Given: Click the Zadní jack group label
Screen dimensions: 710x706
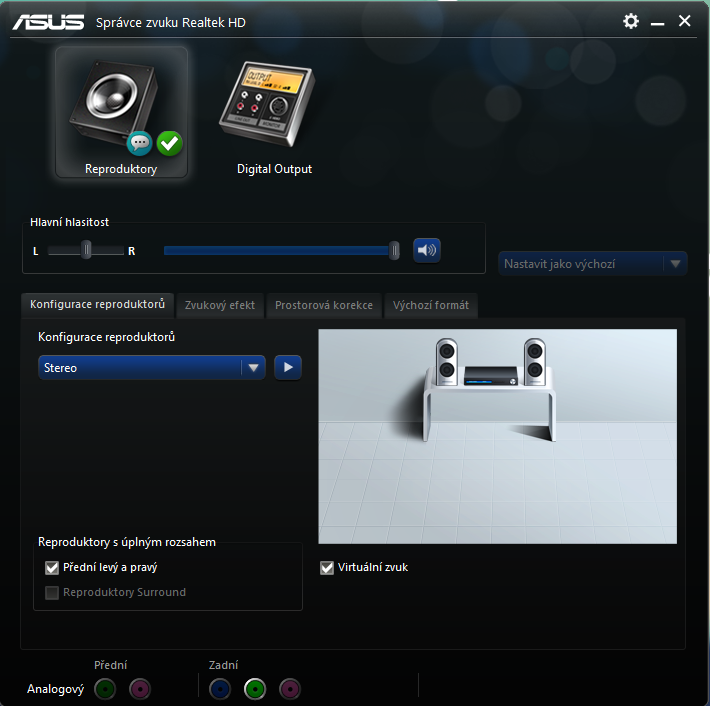Looking at the screenshot, I should pyautogui.click(x=223, y=665).
